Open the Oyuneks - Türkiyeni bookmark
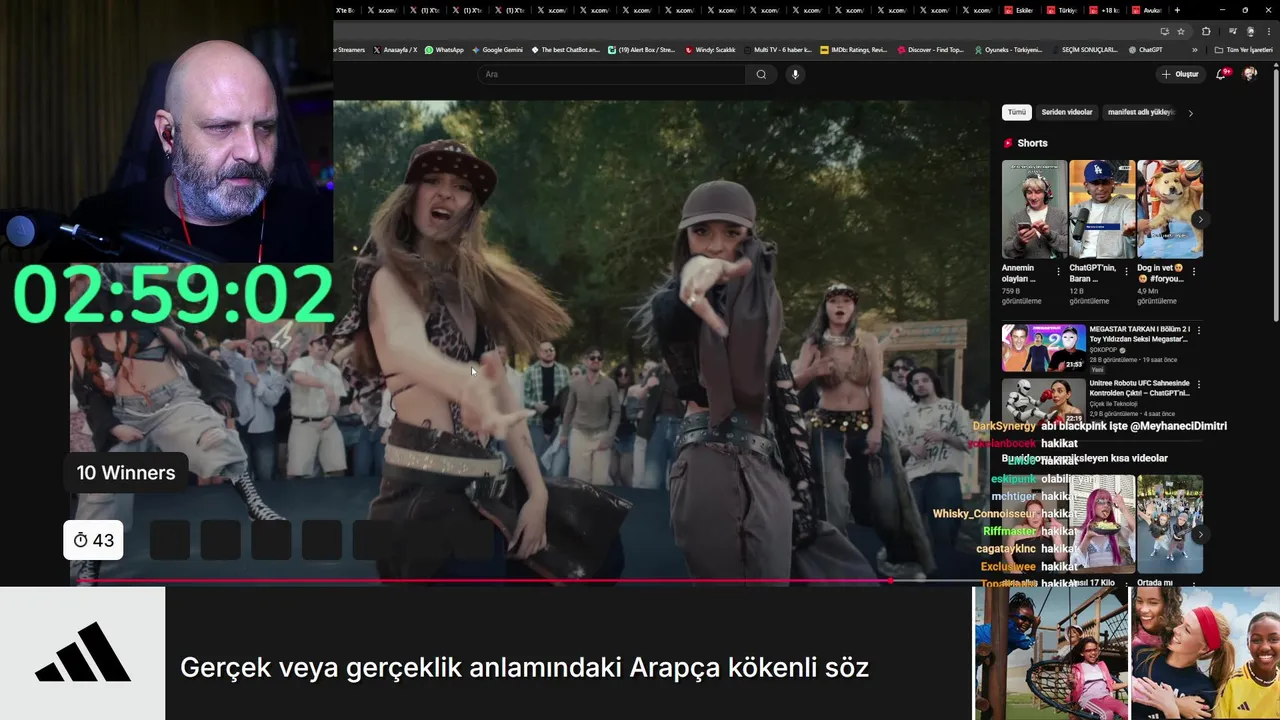 point(1008,49)
